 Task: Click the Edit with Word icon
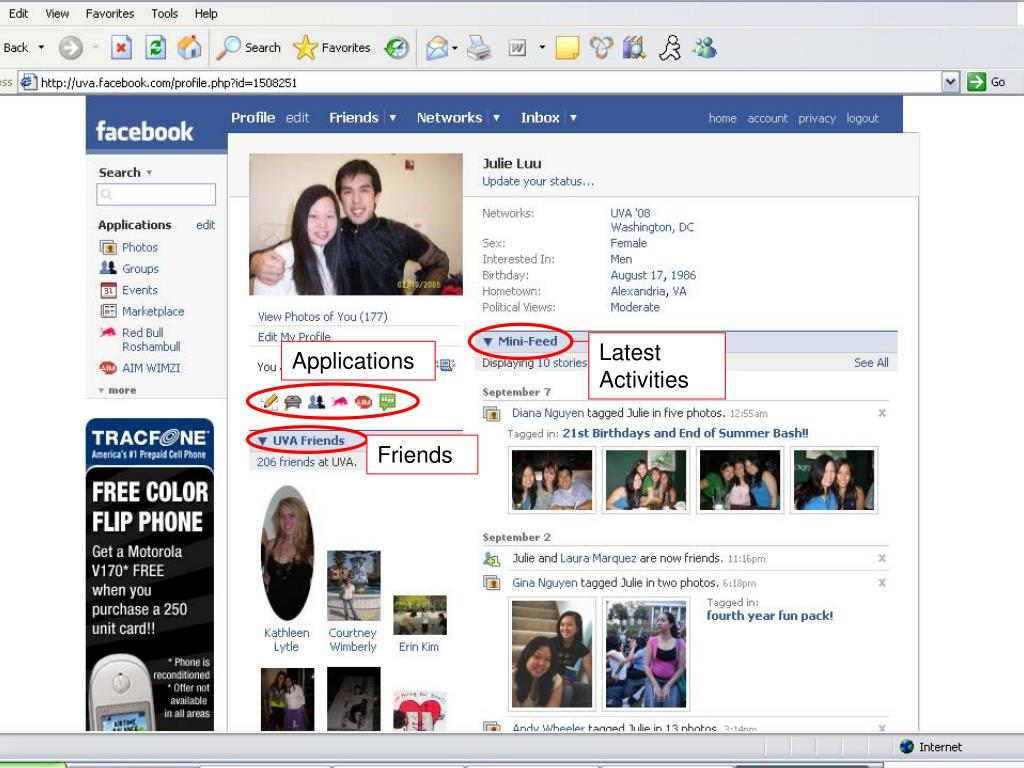(x=517, y=48)
